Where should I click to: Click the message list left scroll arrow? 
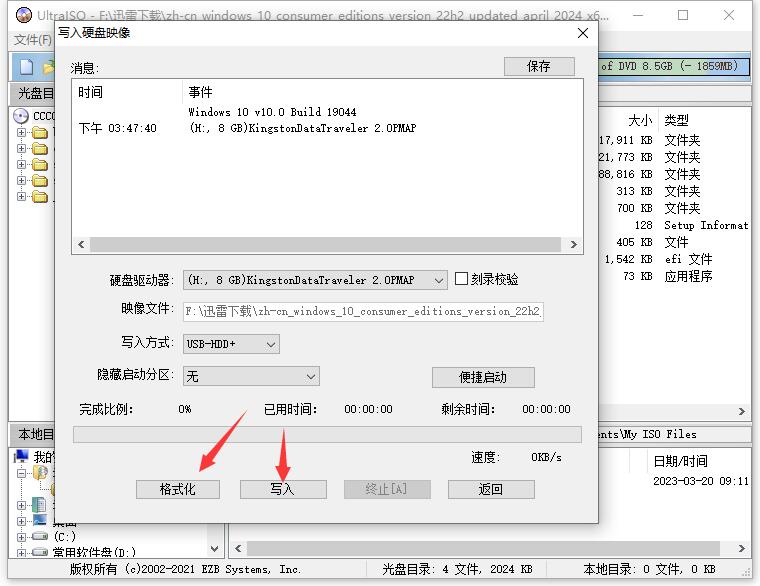click(81, 244)
